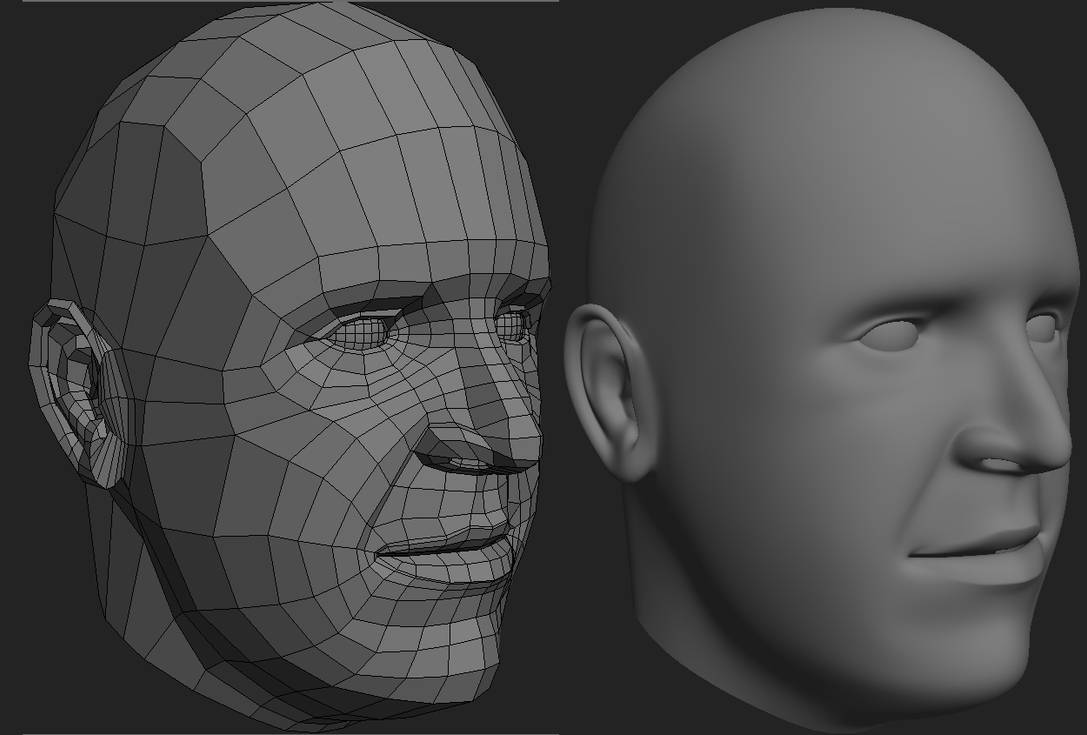The width and height of the screenshot is (1087, 735).
Task: Click the wireframe head's ear
Action: tap(78, 394)
